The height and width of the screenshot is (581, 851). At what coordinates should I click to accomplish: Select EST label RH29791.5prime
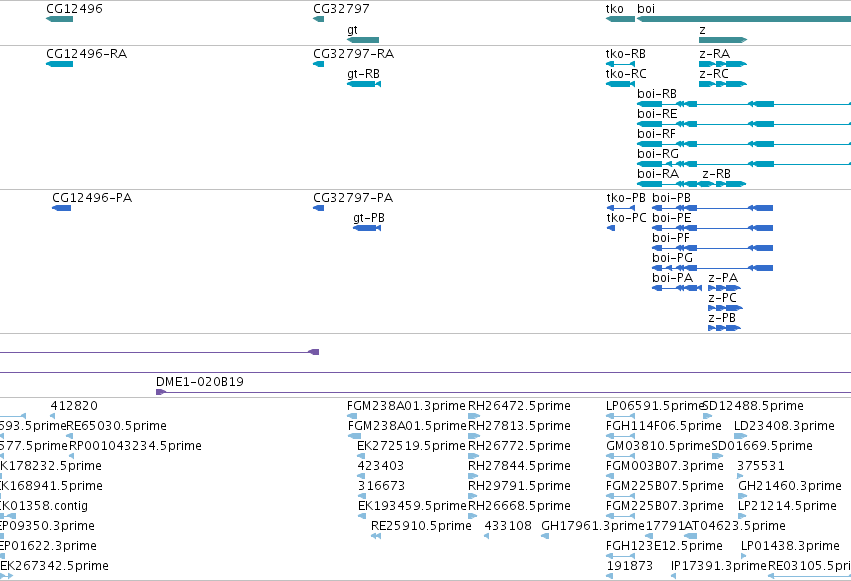519,486
